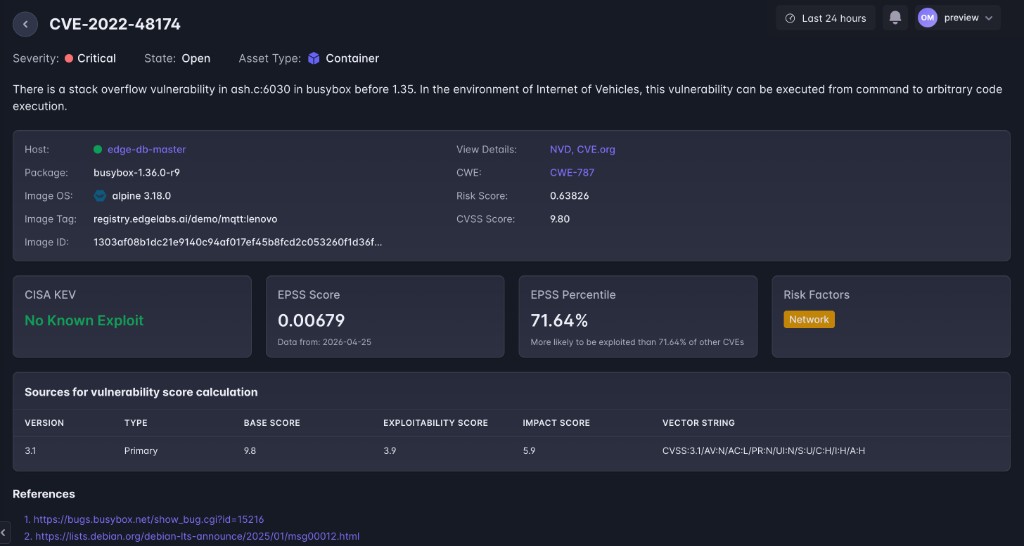Screen dimensions: 1024x546
Task: Click the Open state value
Action: tap(196, 58)
